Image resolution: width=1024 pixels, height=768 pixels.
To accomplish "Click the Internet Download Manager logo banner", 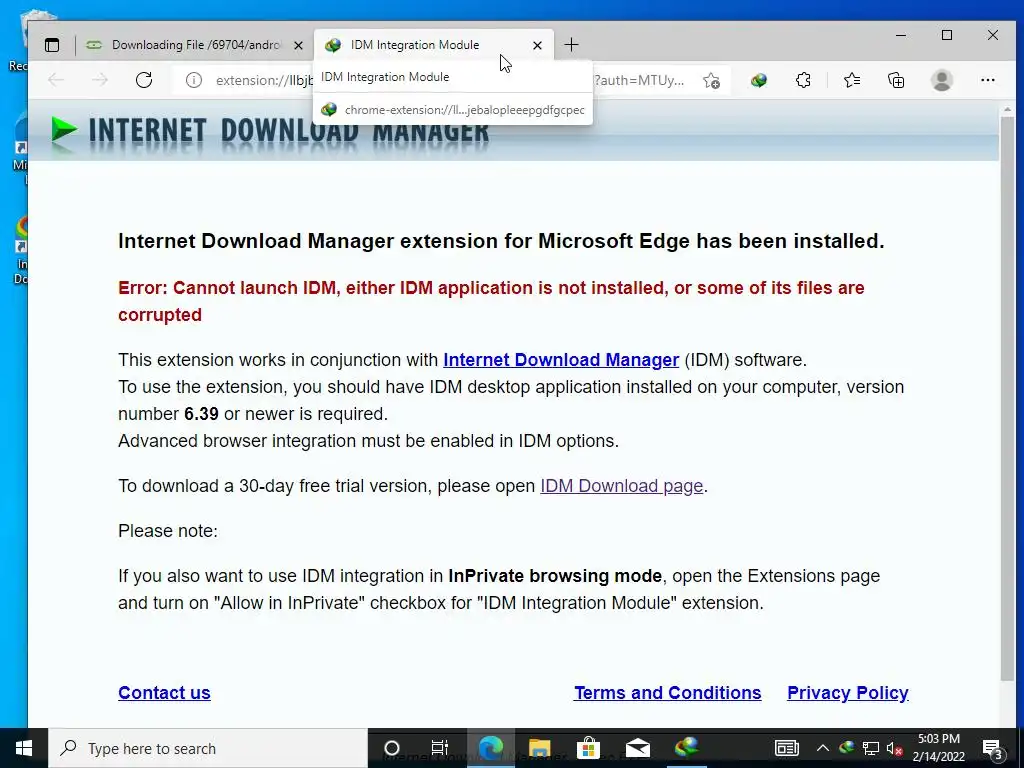I will click(x=269, y=131).
